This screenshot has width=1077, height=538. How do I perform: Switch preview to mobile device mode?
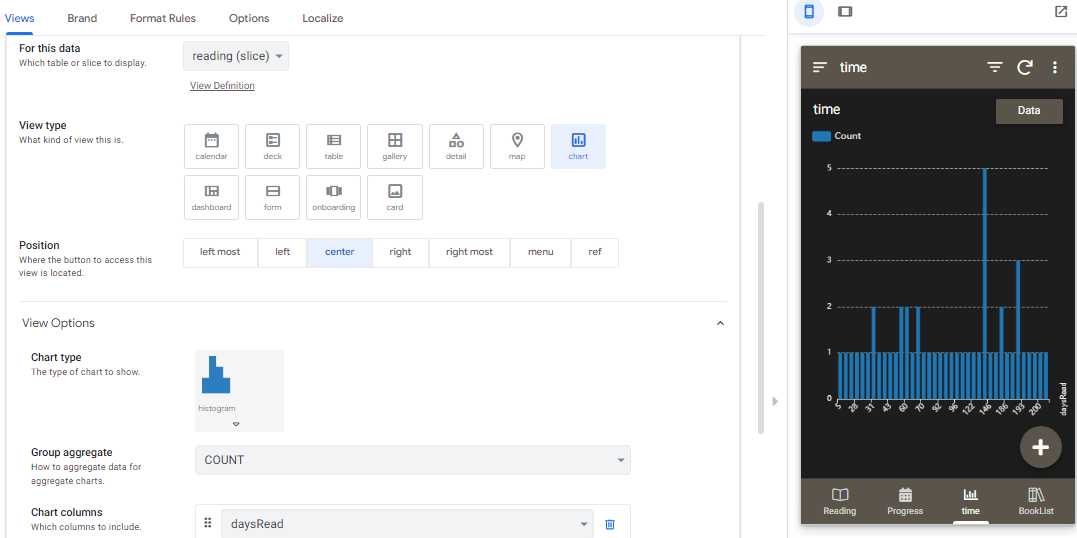(809, 12)
